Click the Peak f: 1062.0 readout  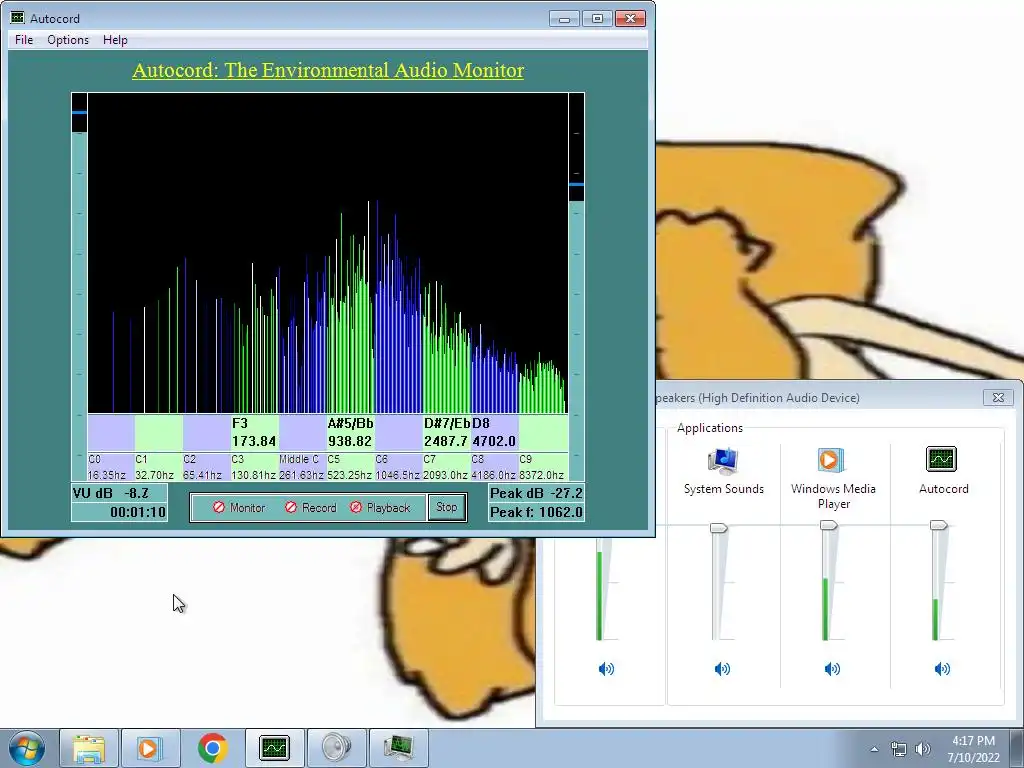[x=536, y=512]
